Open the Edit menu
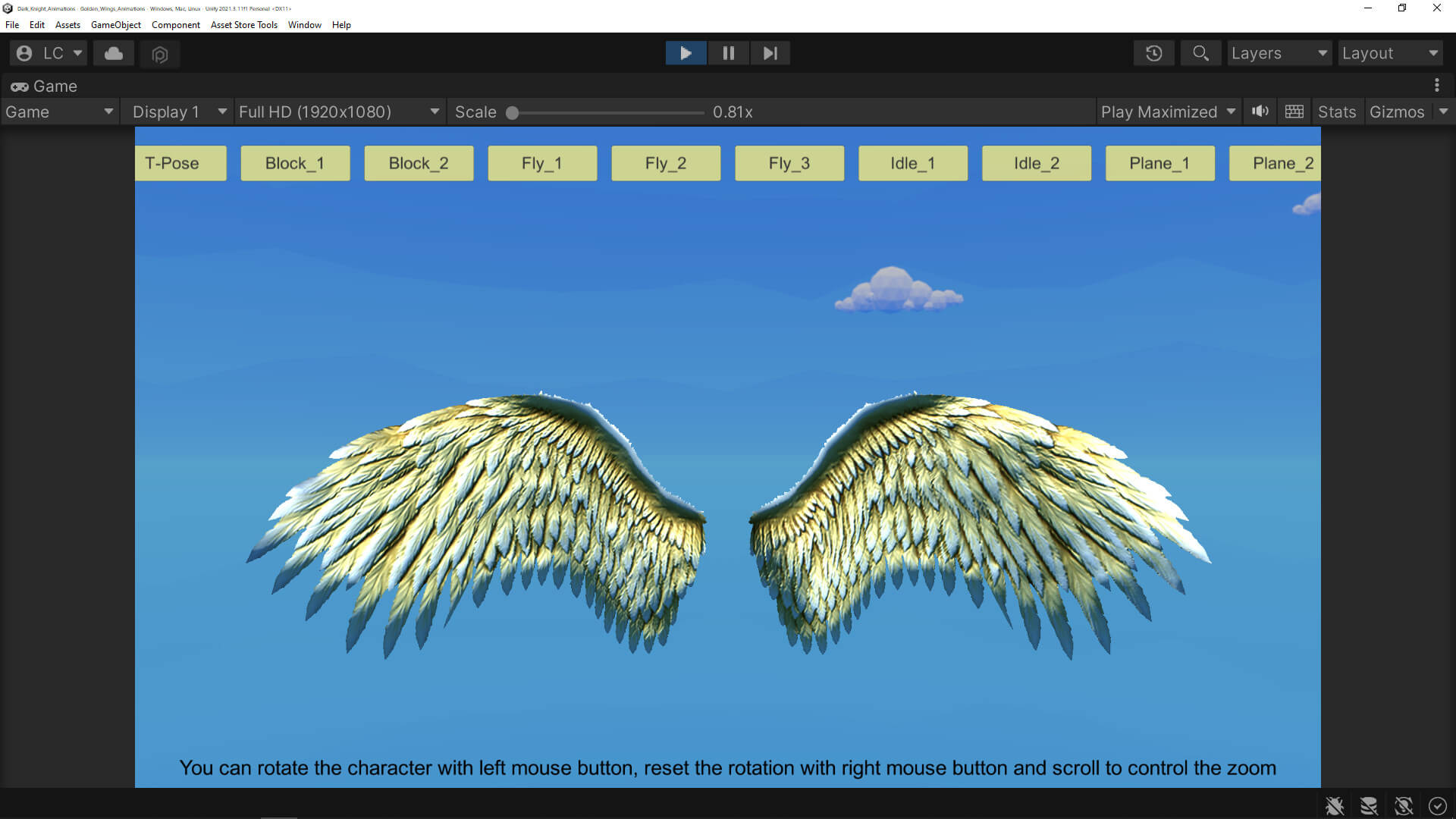1456x819 pixels. pos(37,24)
